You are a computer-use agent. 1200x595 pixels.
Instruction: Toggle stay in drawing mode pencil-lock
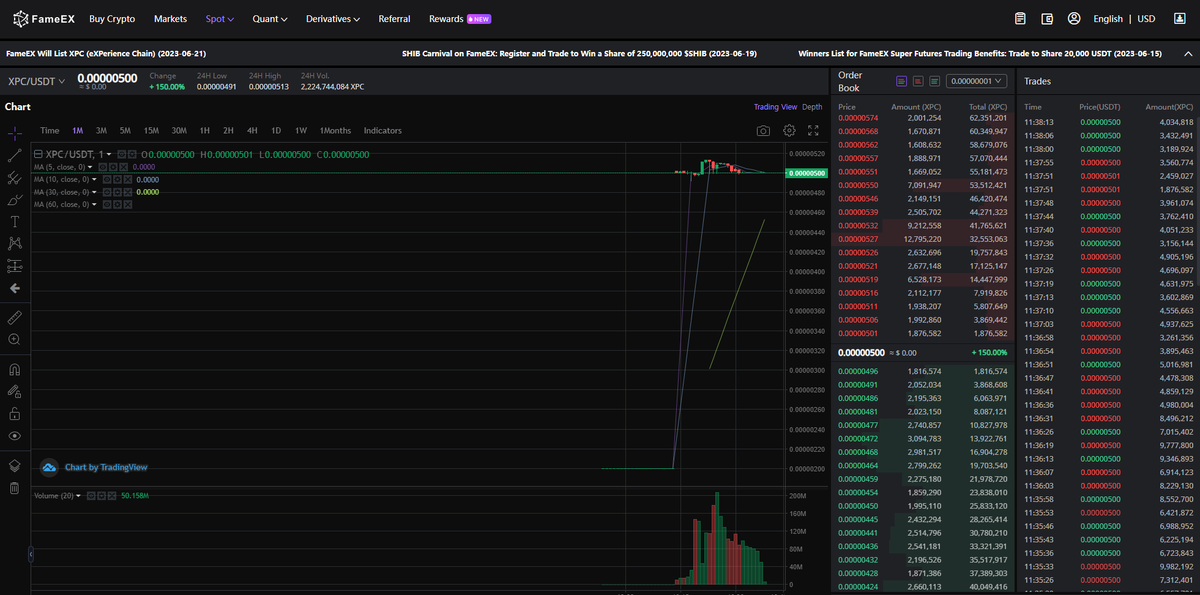(x=14, y=391)
